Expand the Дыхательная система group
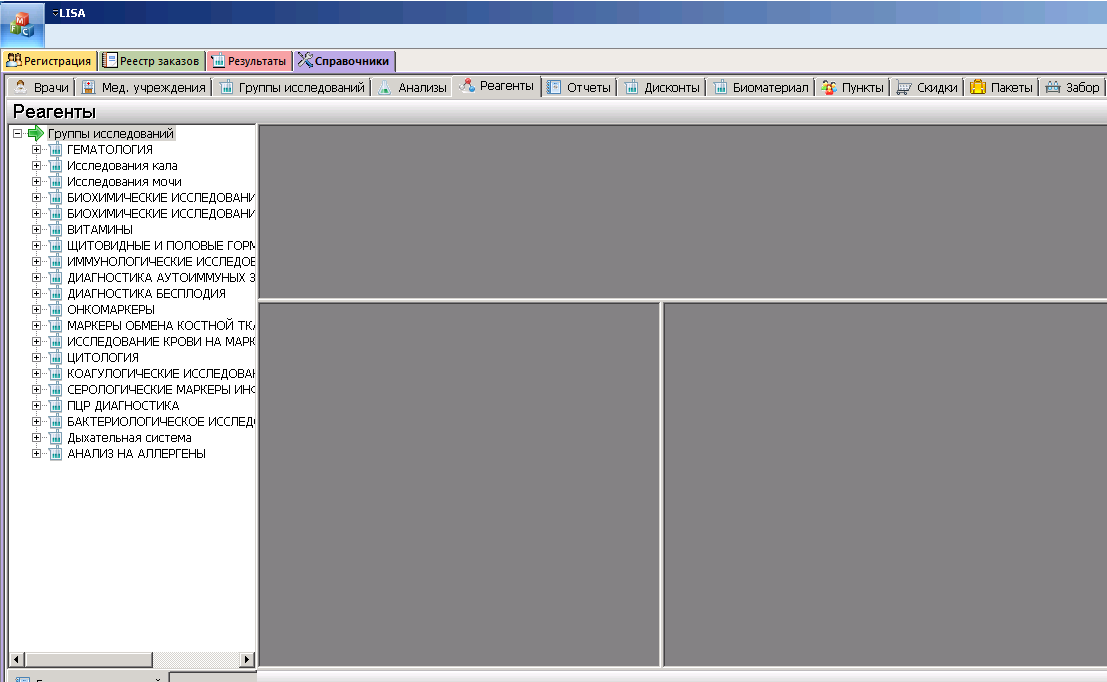The image size is (1107, 682). pyautogui.click(x=37, y=438)
